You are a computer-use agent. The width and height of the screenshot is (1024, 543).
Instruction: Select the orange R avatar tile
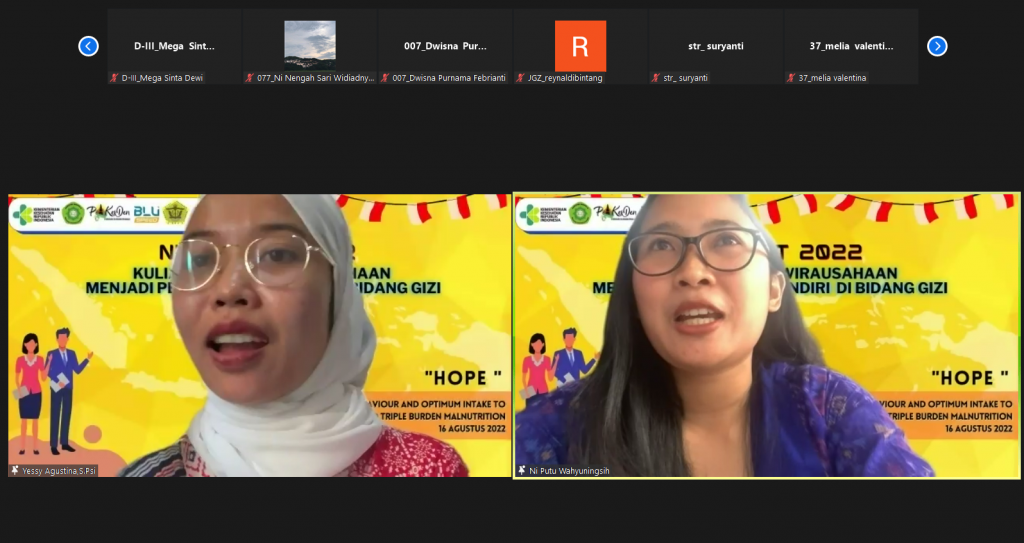pyautogui.click(x=581, y=46)
